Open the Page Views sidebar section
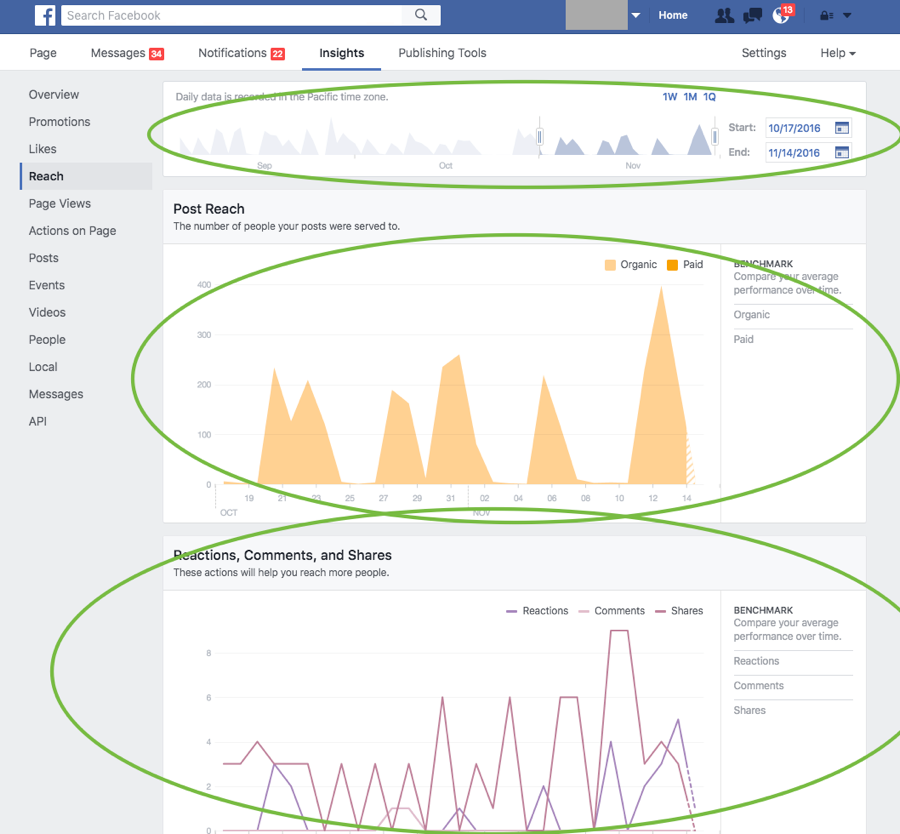Screen dimensions: 900x834 [60, 204]
